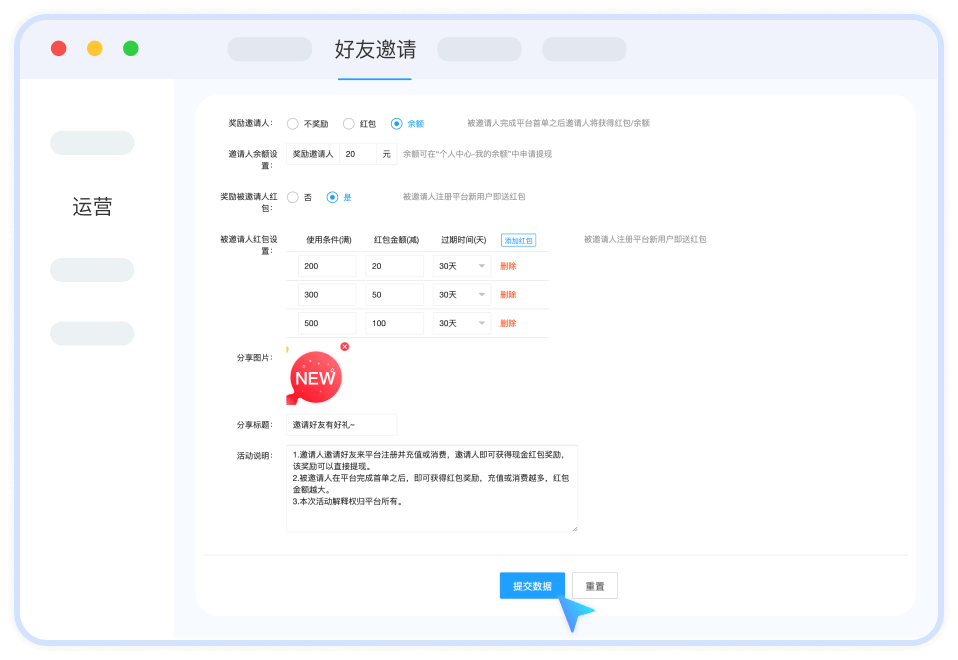The image size is (958, 660).
Task: Click the 分享标题 input field
Action: click(x=341, y=425)
